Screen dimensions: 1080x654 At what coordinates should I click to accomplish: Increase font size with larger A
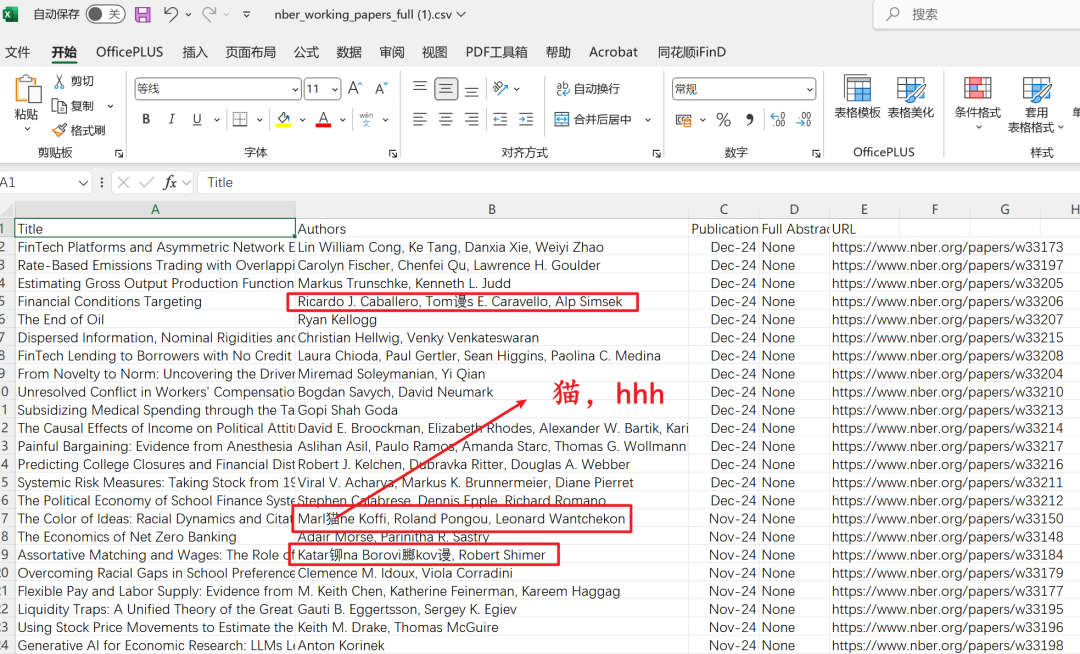click(x=355, y=89)
